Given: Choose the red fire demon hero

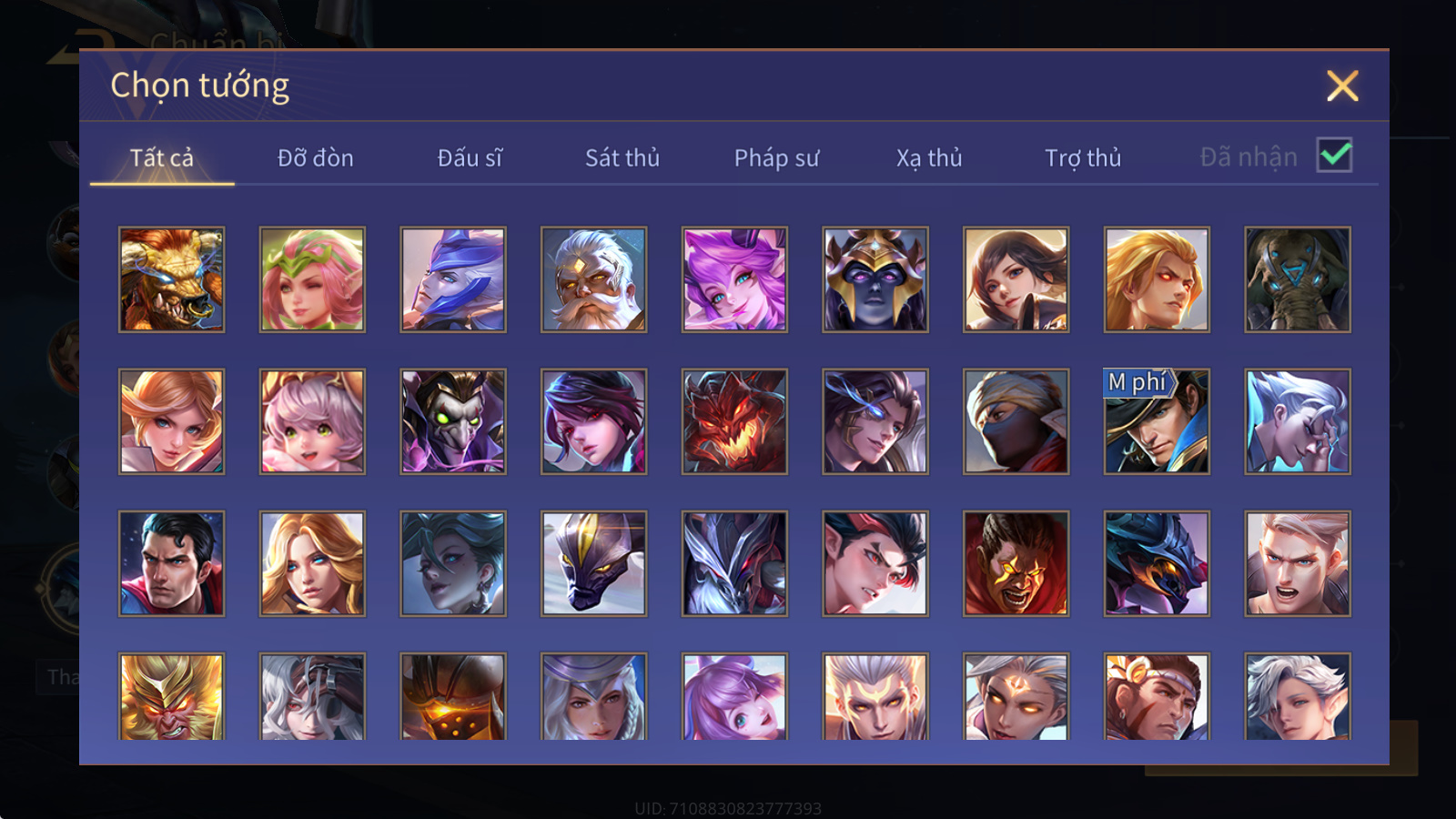Looking at the screenshot, I should 734,421.
